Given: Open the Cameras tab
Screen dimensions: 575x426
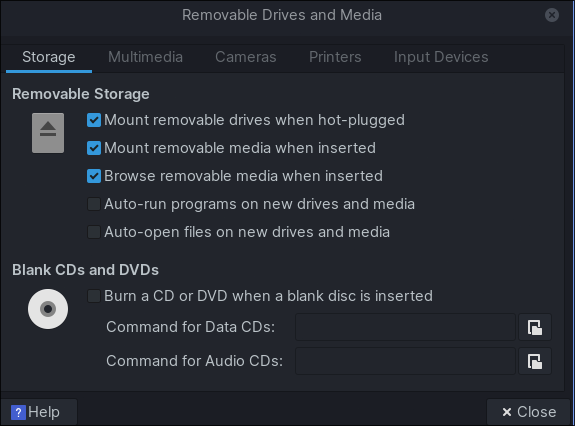Looking at the screenshot, I should pos(246,57).
